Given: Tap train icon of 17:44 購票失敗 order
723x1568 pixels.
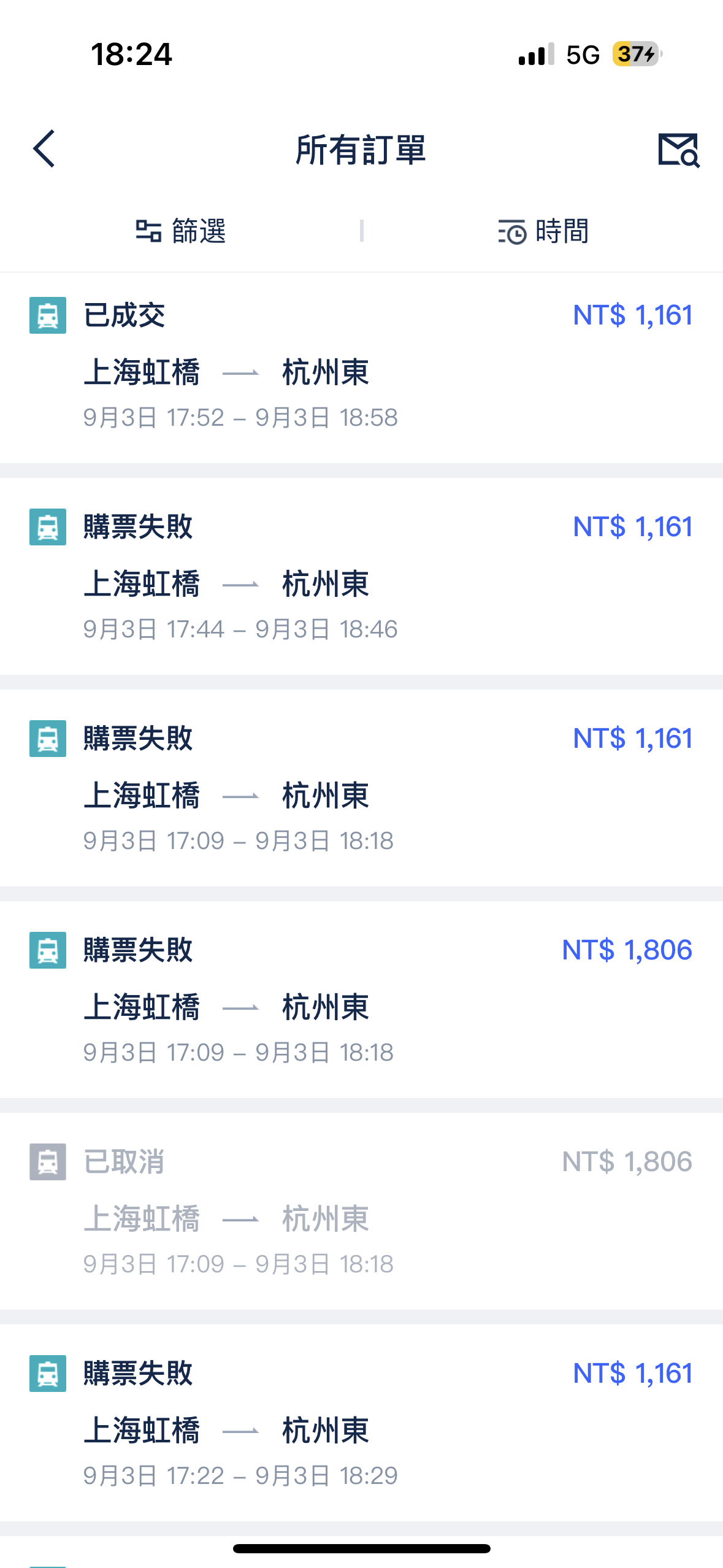Looking at the screenshot, I should [x=48, y=527].
